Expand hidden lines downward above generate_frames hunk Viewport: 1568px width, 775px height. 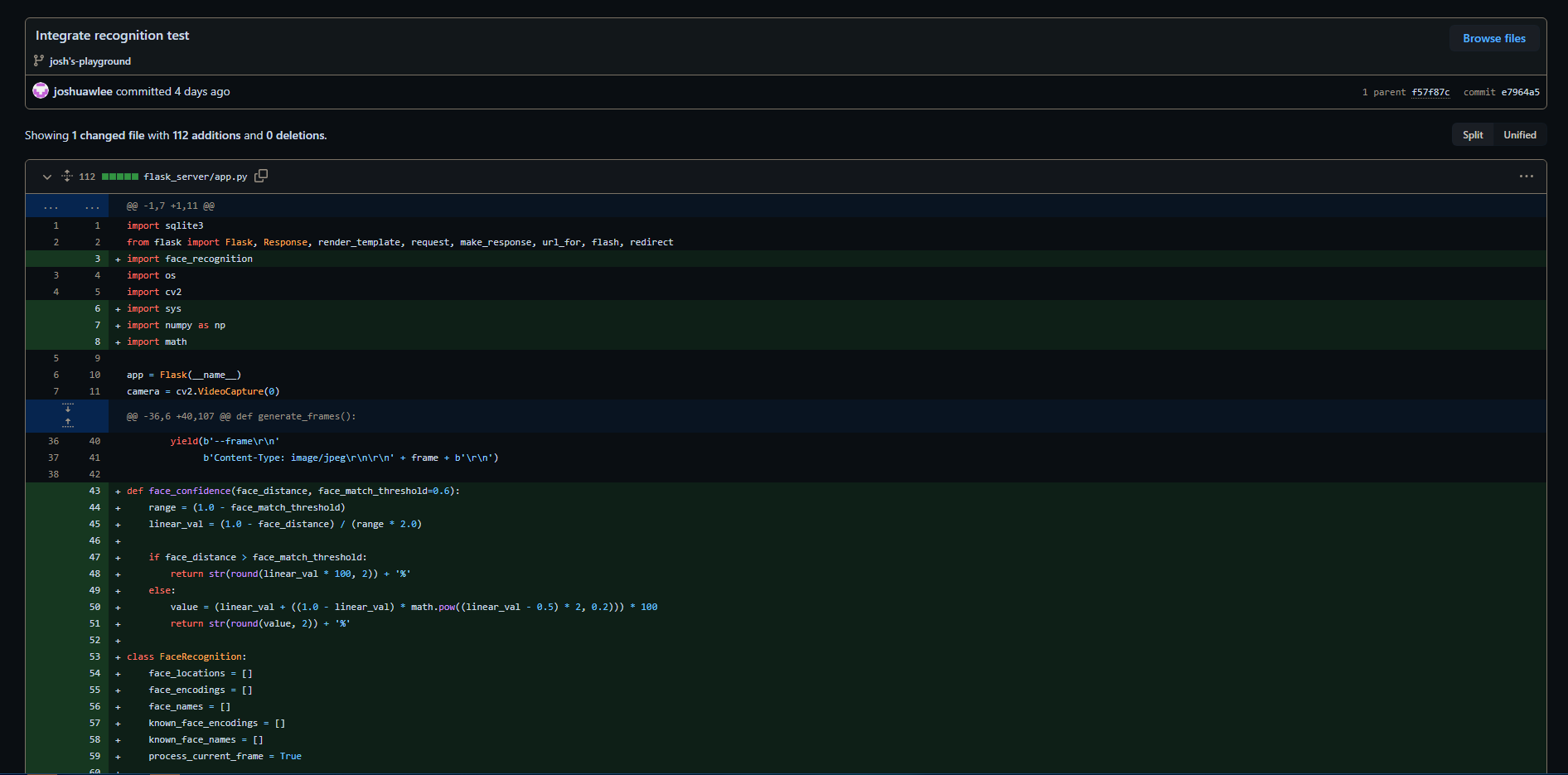coord(68,409)
